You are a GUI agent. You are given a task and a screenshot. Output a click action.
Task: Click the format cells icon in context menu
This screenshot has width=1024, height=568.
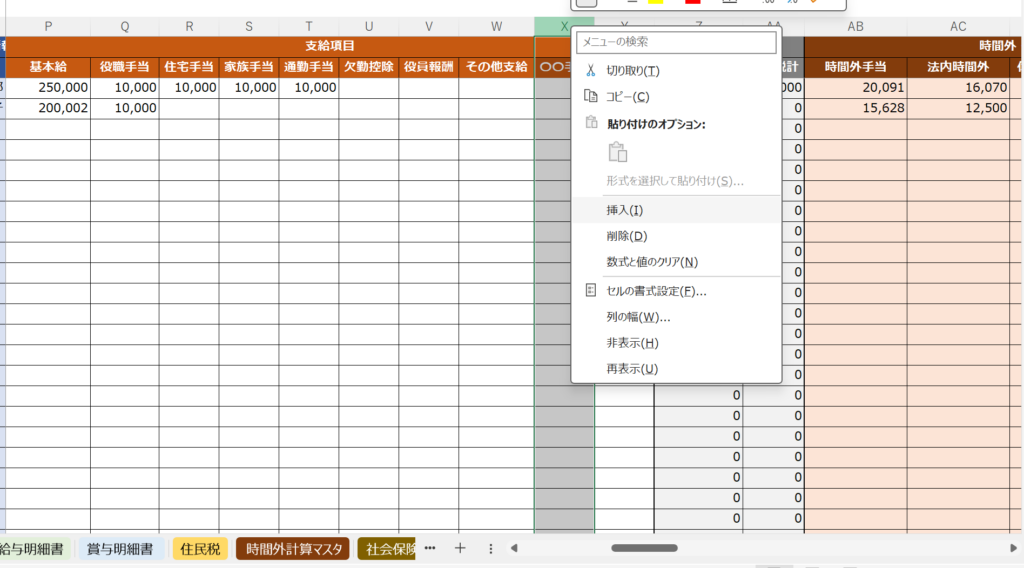tap(590, 291)
